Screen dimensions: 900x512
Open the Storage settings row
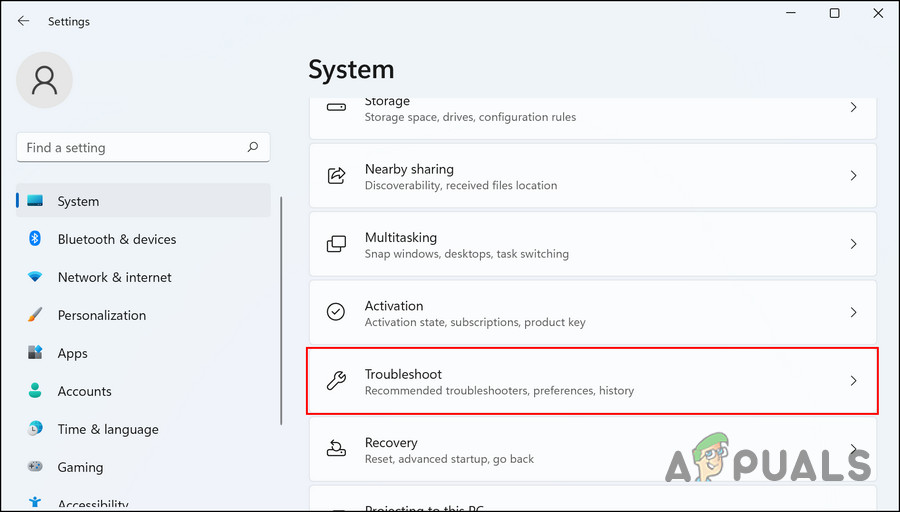593,118
